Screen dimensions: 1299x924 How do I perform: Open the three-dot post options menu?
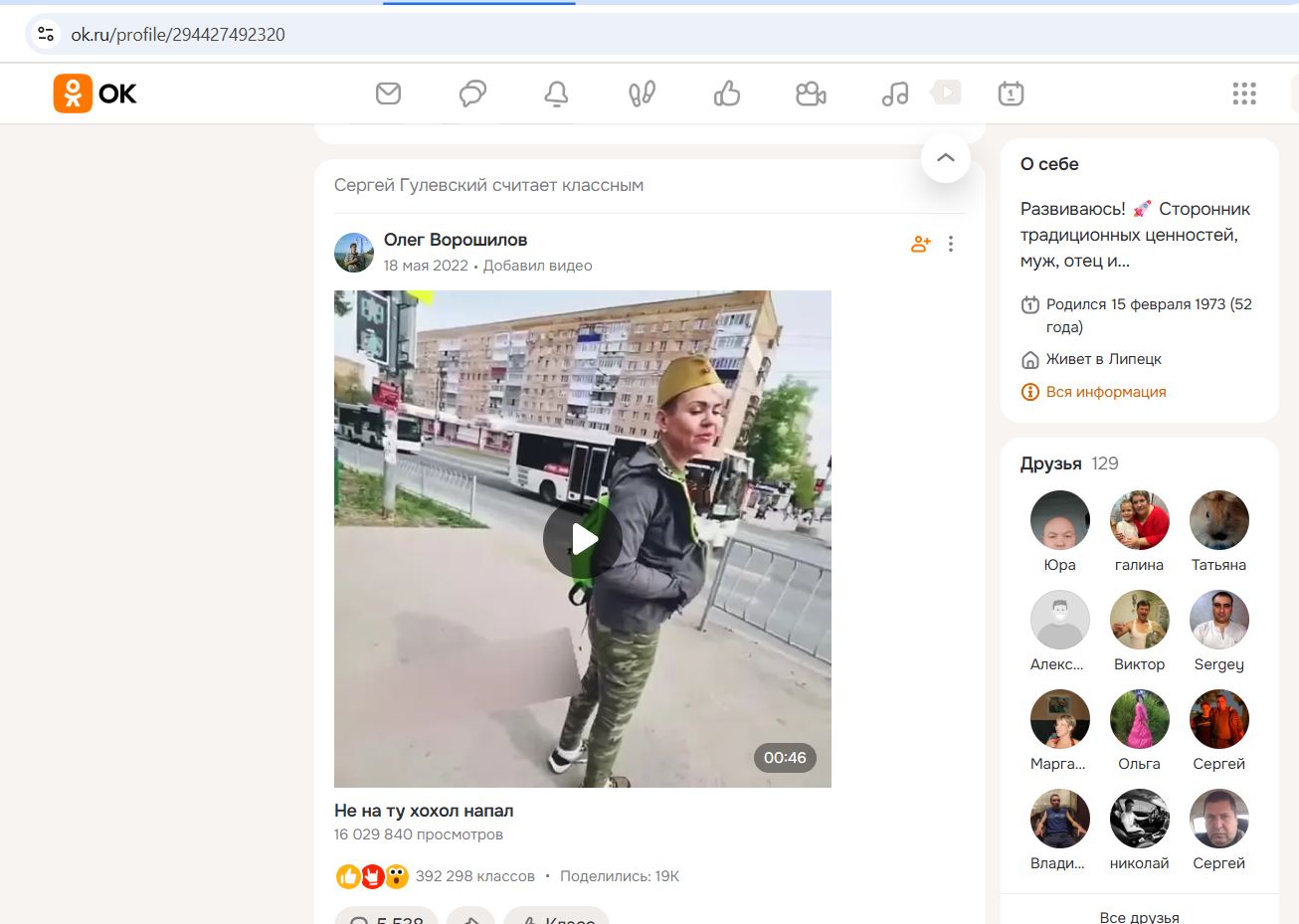coord(951,244)
